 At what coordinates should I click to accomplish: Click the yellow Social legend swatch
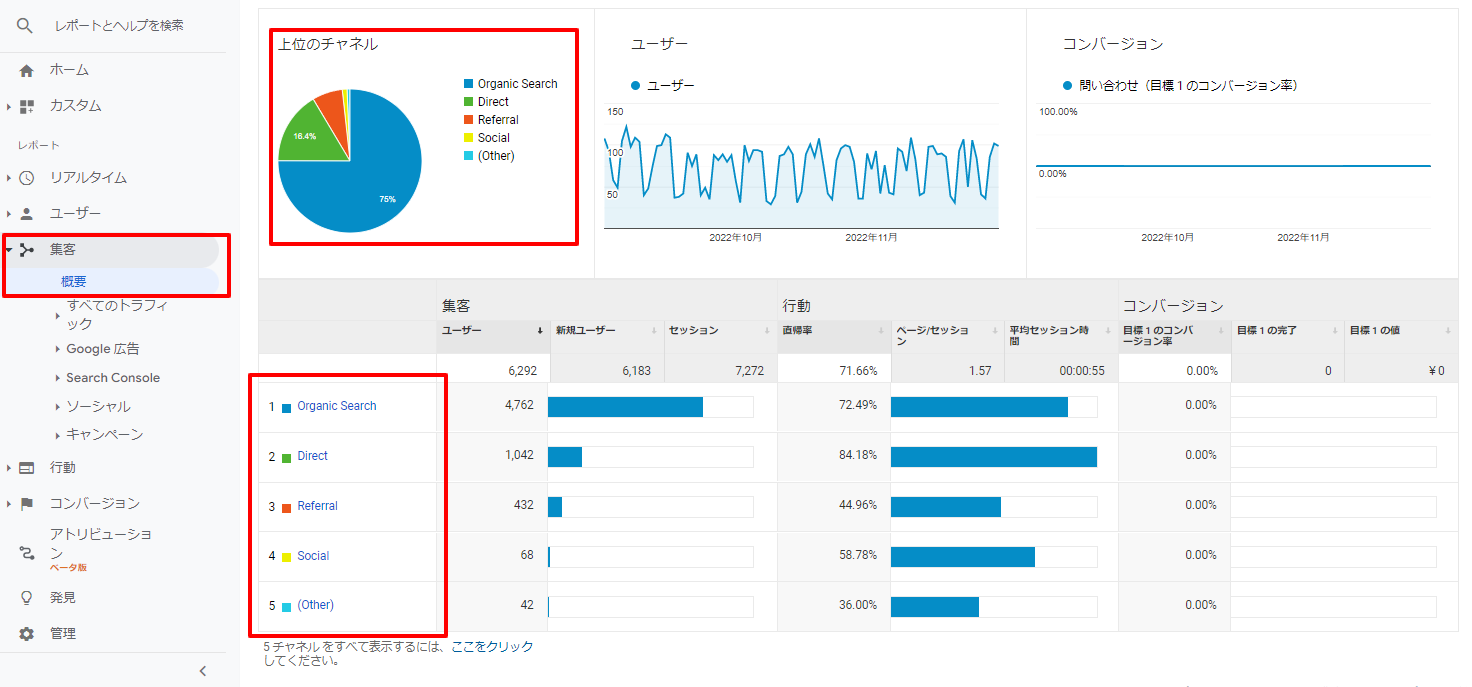tap(467, 139)
